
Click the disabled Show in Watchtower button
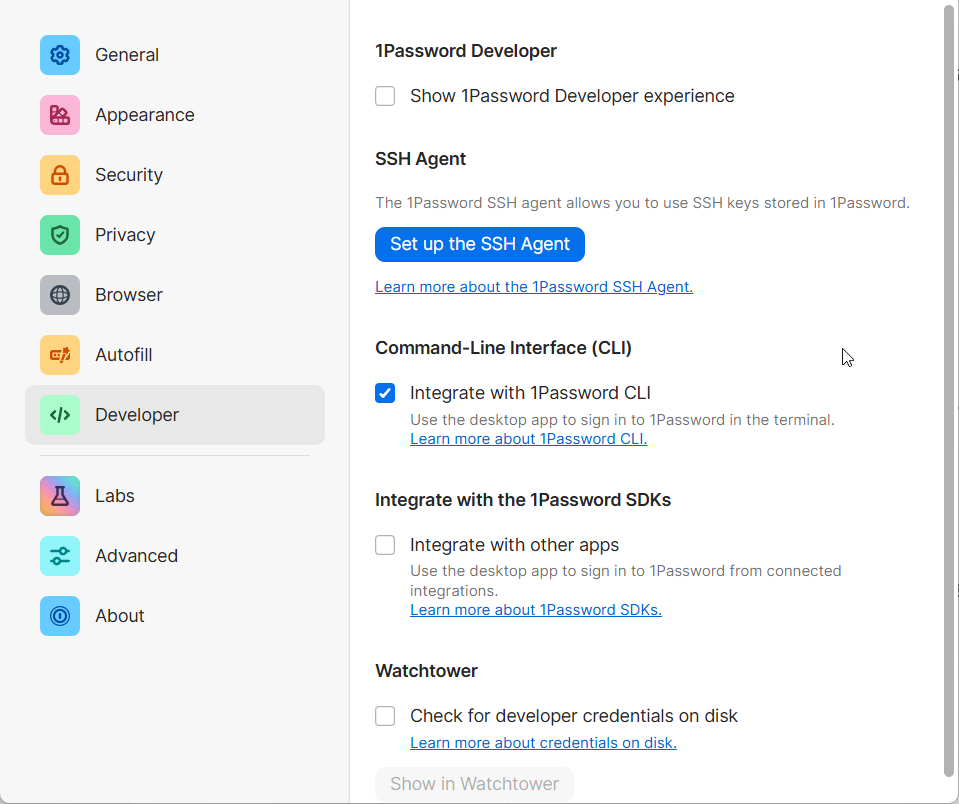[475, 784]
